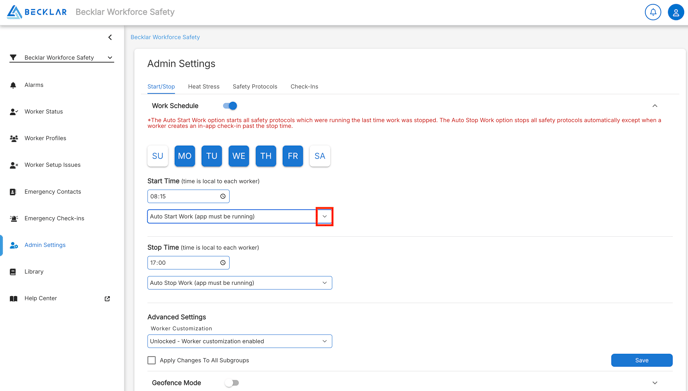
Task: Open the Auto Stop Work dropdown
Action: [240, 283]
